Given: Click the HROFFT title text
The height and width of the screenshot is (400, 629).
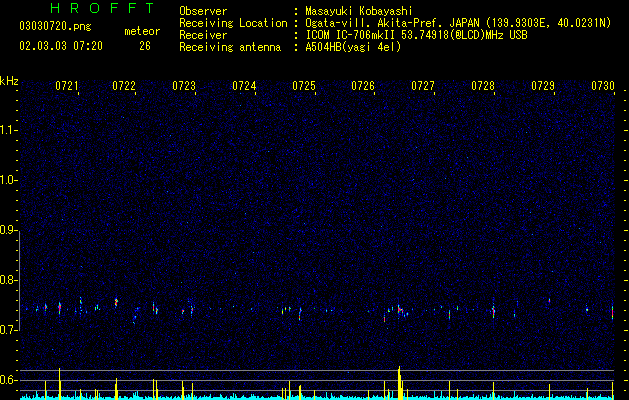Looking at the screenshot, I should pos(103,8).
